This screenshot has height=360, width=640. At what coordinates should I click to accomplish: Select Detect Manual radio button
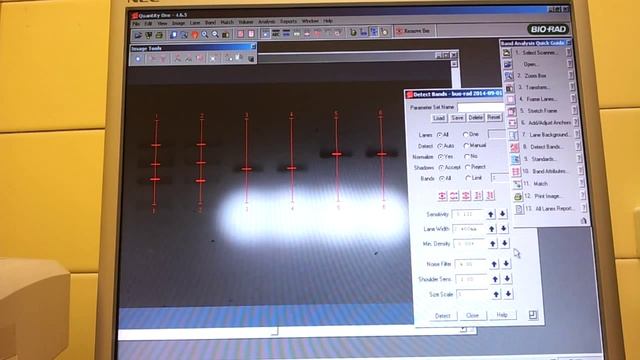(466, 145)
